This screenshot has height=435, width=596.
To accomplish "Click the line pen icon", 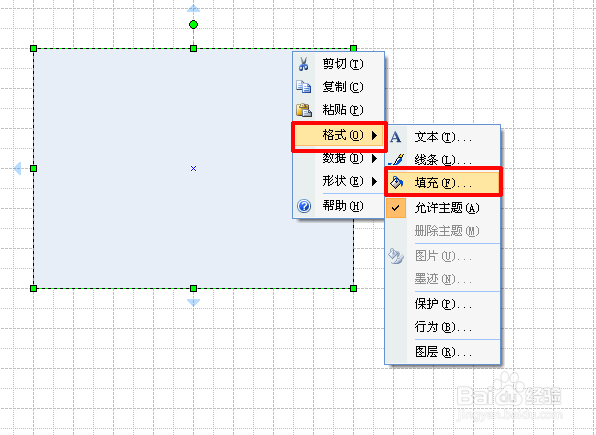I will point(396,160).
